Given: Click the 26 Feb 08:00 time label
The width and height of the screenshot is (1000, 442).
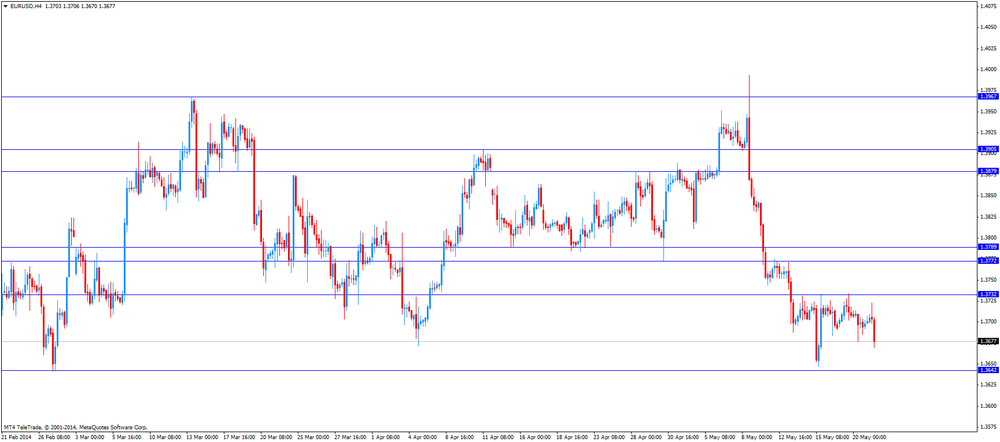Looking at the screenshot, I should [52, 438].
